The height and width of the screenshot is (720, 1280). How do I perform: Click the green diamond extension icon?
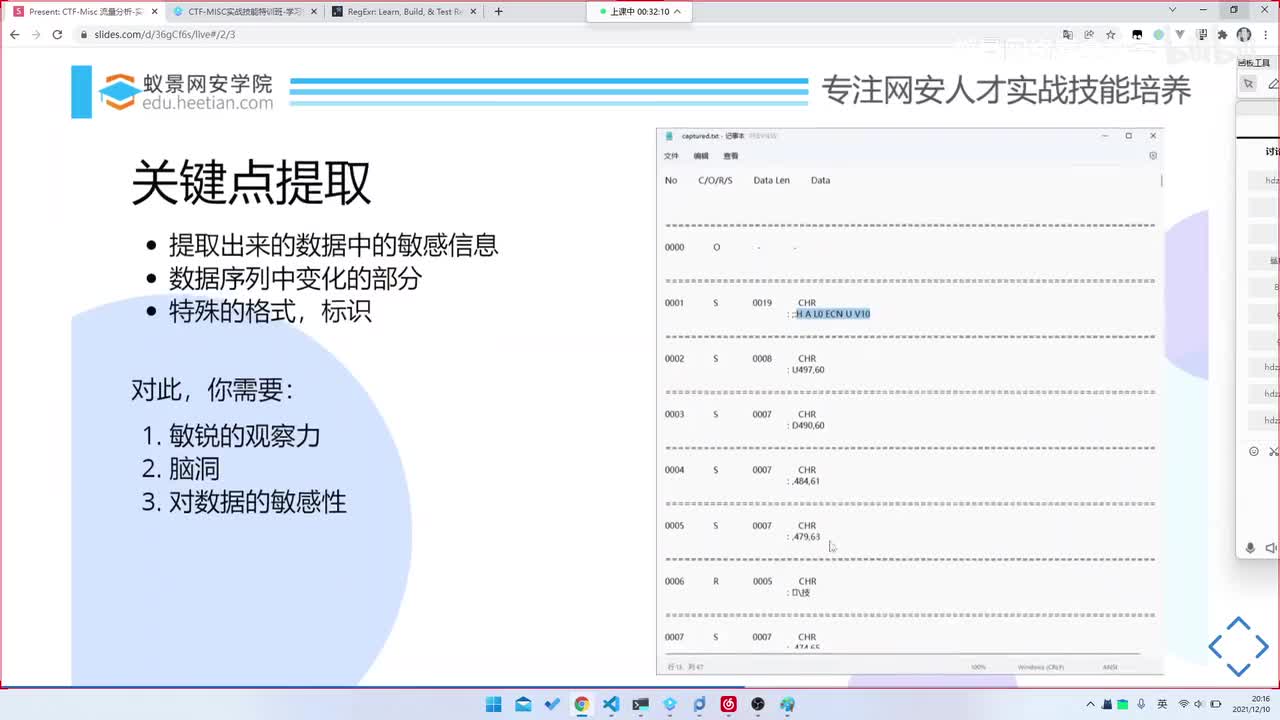pyautogui.click(x=1158, y=34)
